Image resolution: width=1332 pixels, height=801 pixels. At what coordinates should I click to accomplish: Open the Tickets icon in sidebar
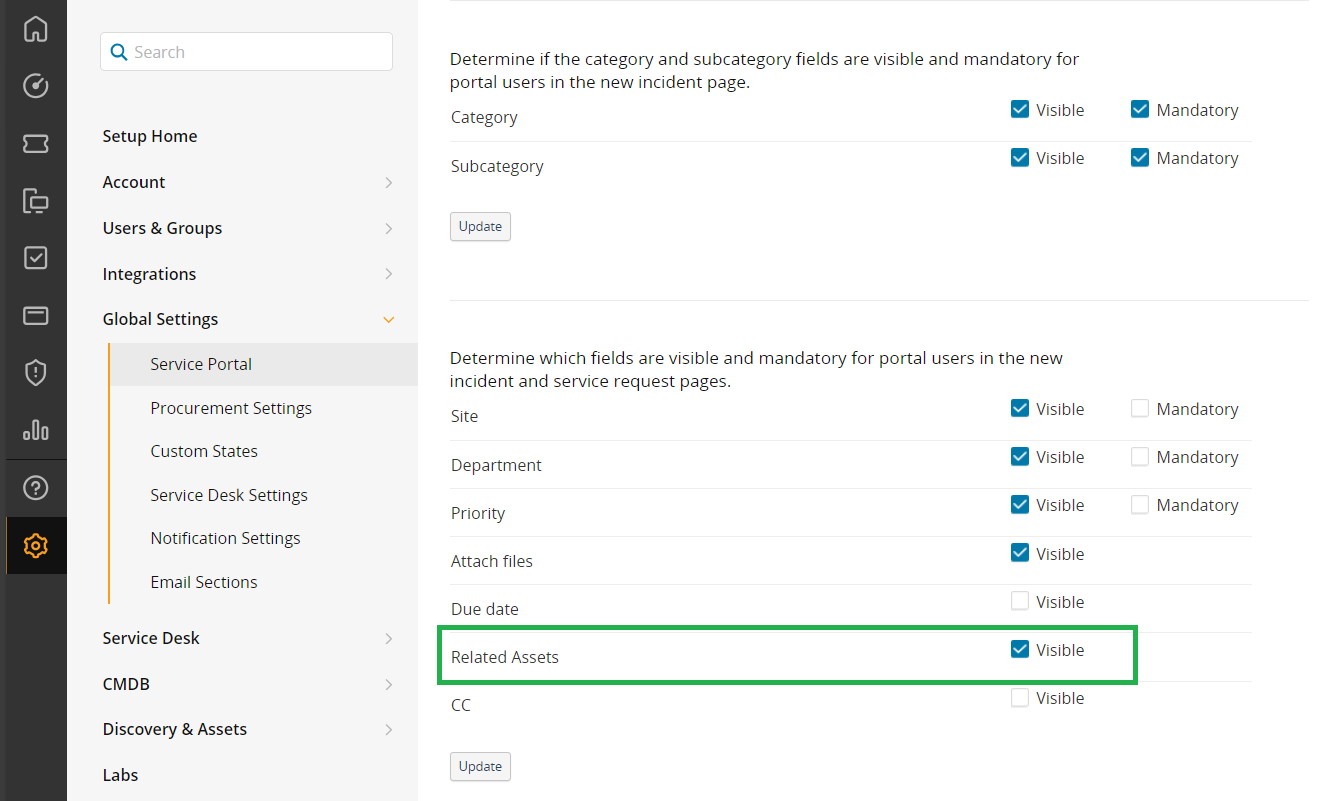pyautogui.click(x=35, y=144)
